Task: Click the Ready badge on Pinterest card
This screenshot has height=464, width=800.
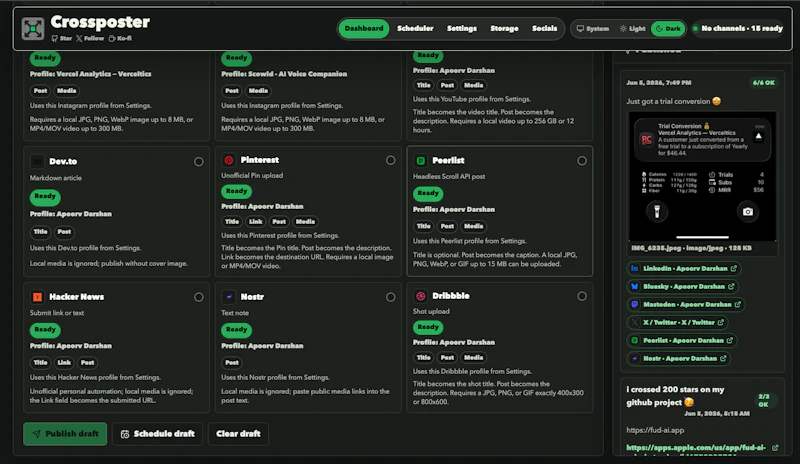Action: [x=236, y=191]
